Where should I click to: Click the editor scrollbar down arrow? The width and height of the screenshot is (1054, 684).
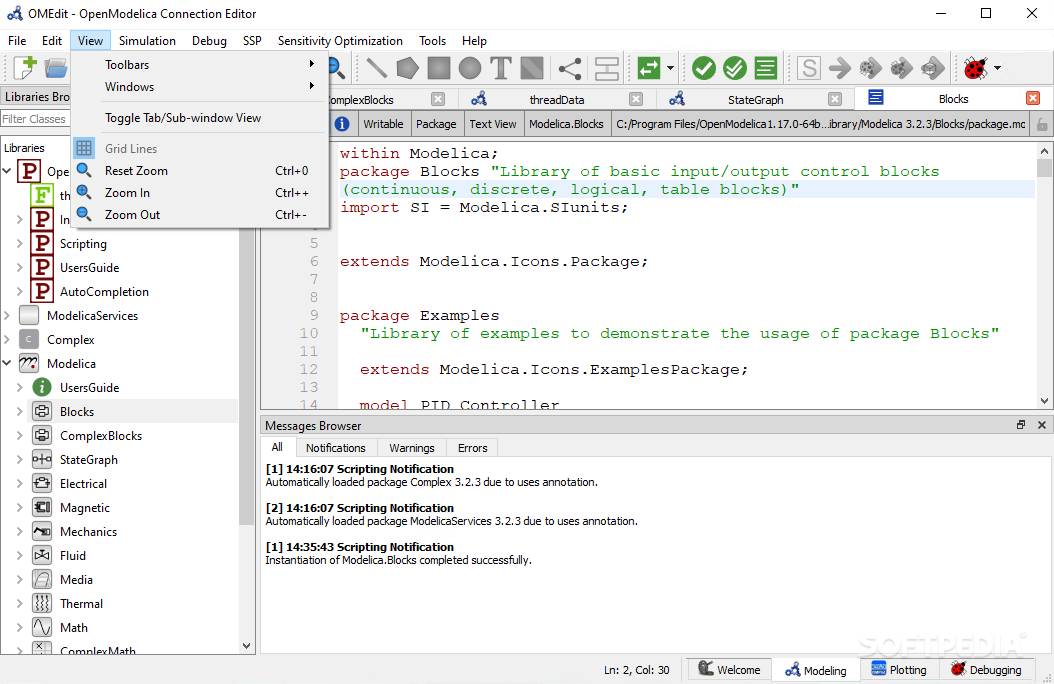click(1044, 401)
